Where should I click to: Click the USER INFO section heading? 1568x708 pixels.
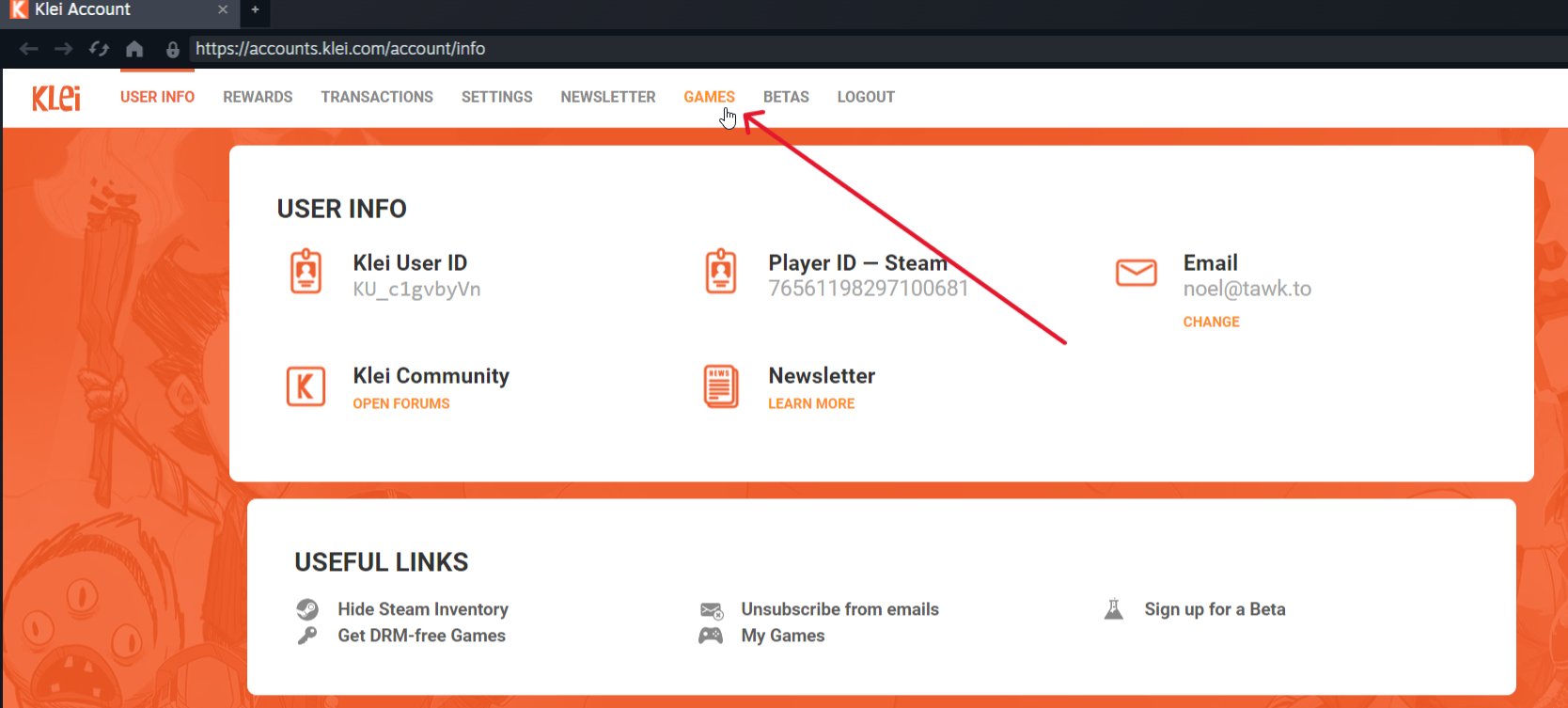pos(342,209)
